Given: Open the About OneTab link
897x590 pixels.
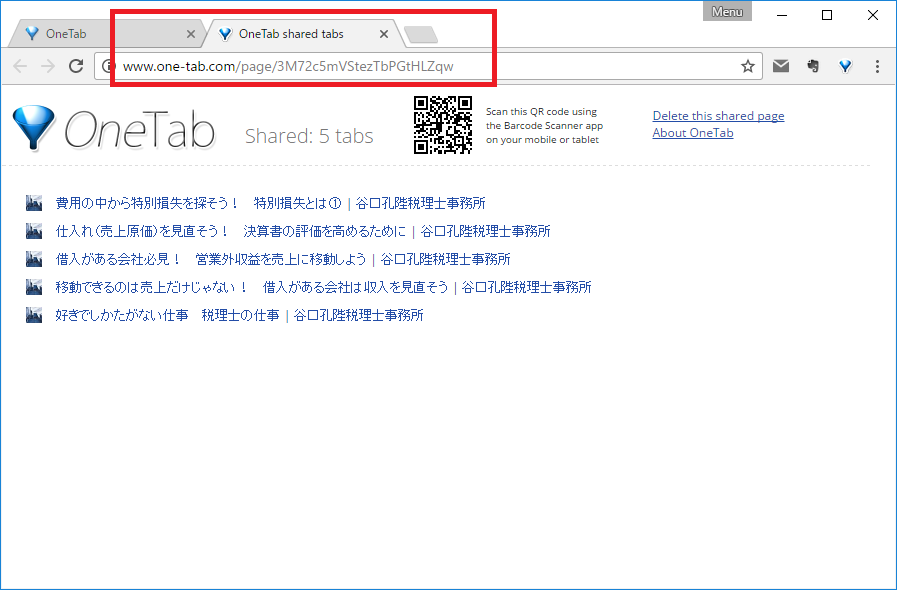Looking at the screenshot, I should (x=692, y=133).
